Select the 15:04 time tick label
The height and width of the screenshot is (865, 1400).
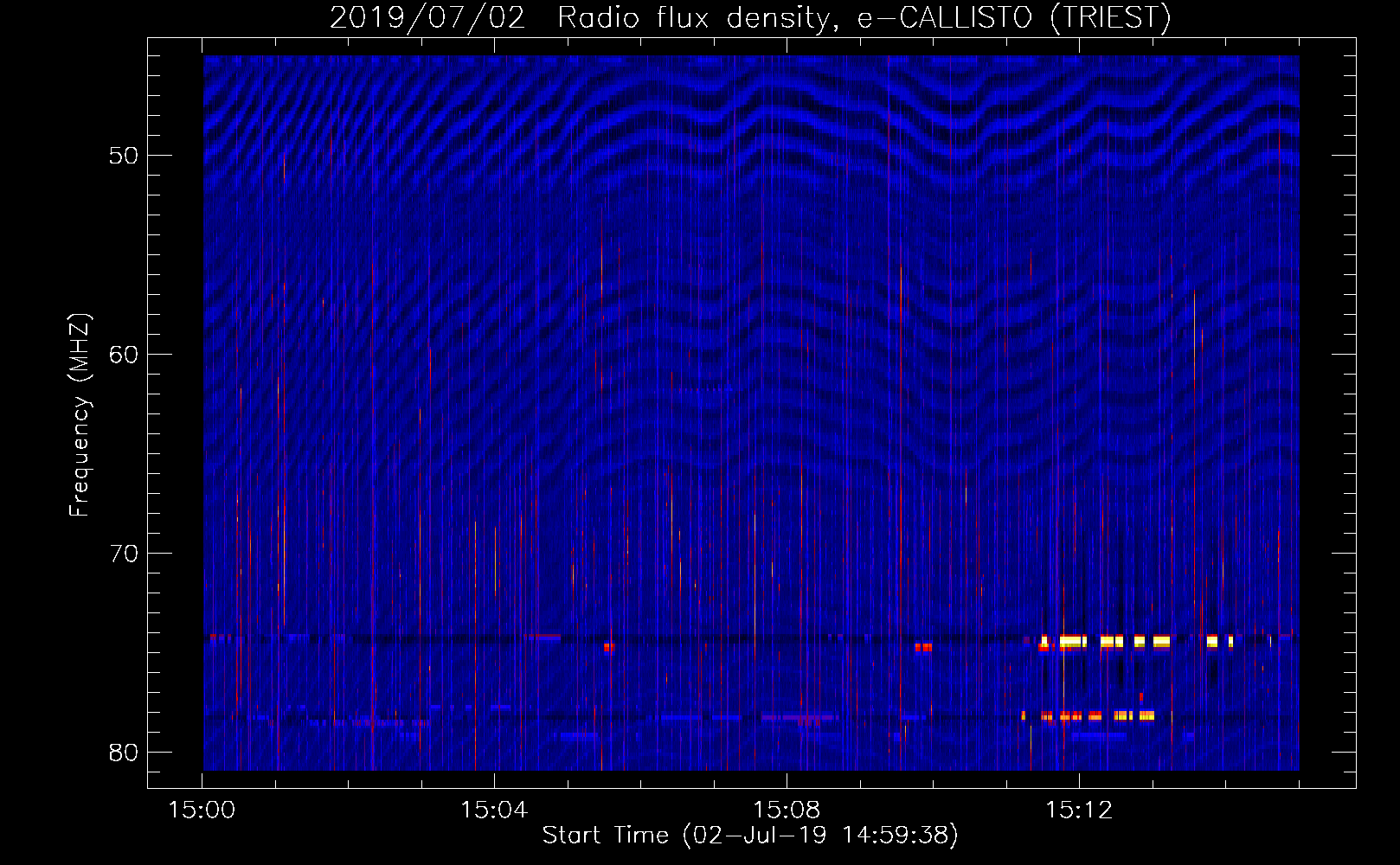(x=494, y=811)
